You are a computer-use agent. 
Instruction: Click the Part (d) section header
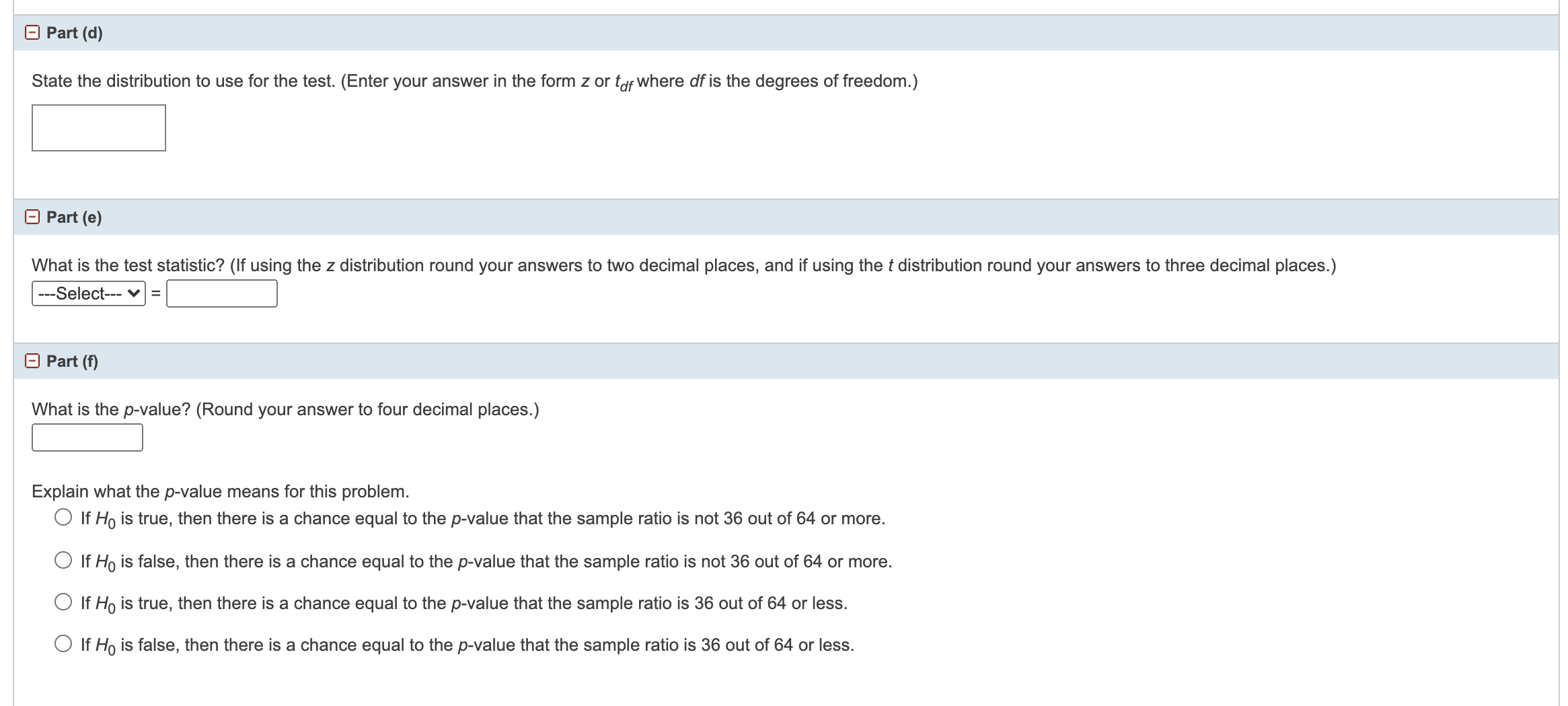coord(73,32)
